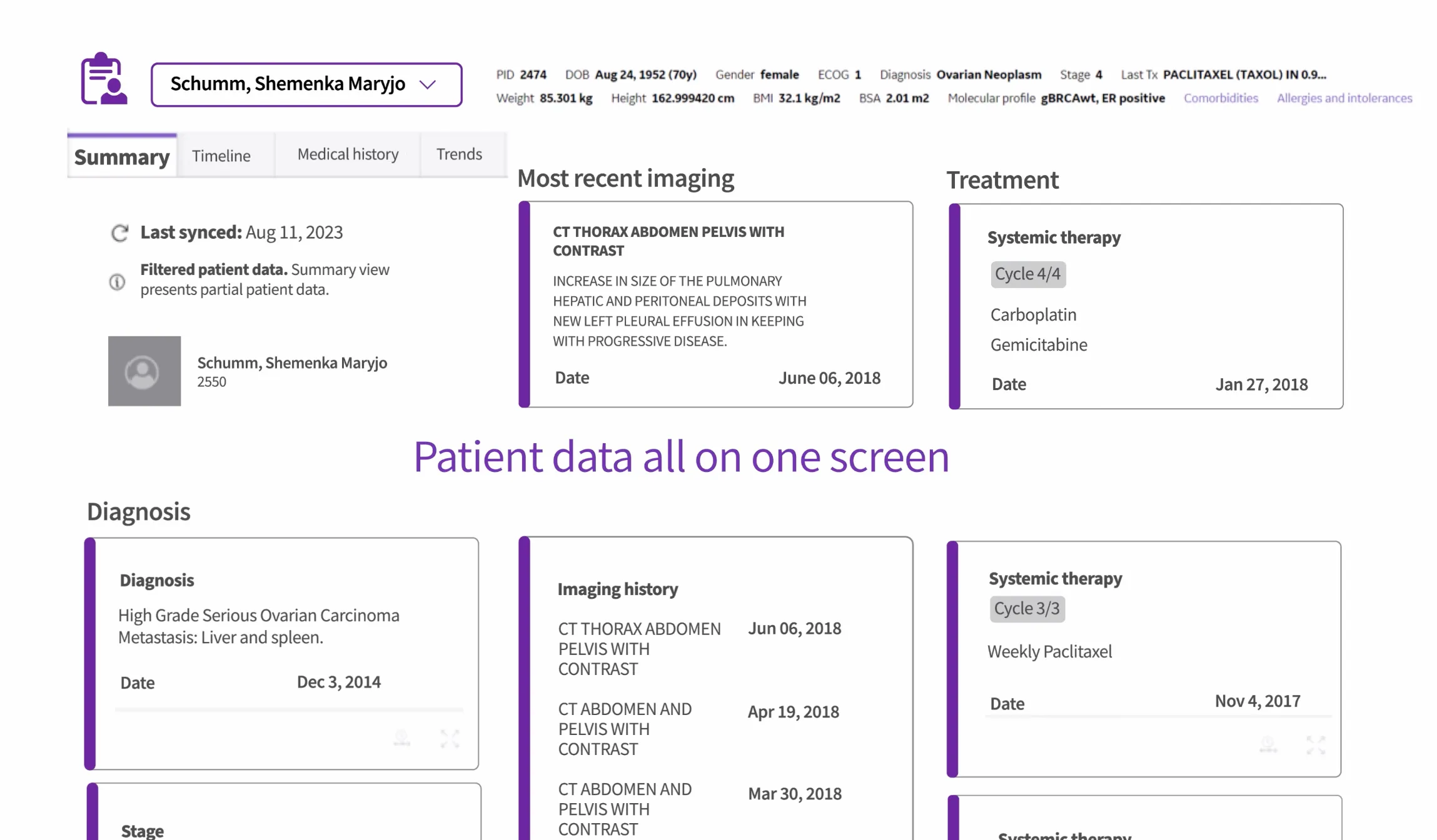Click the patient clipboard icon at top left

104,82
